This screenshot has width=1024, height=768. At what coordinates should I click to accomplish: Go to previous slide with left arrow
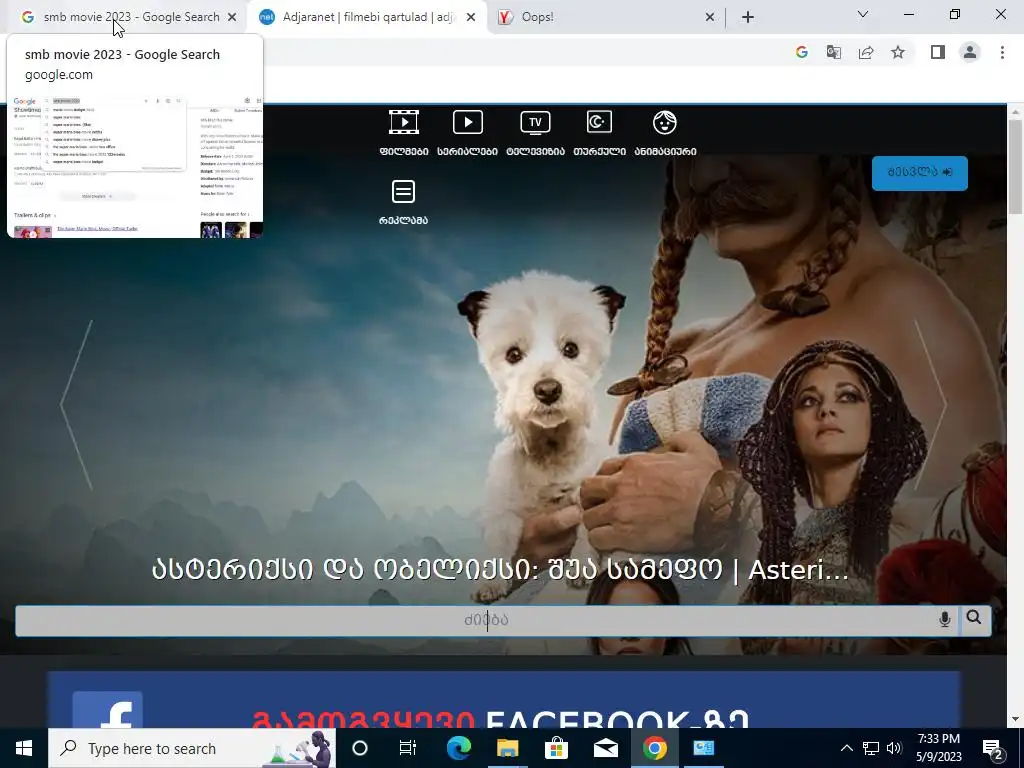[x=77, y=405]
